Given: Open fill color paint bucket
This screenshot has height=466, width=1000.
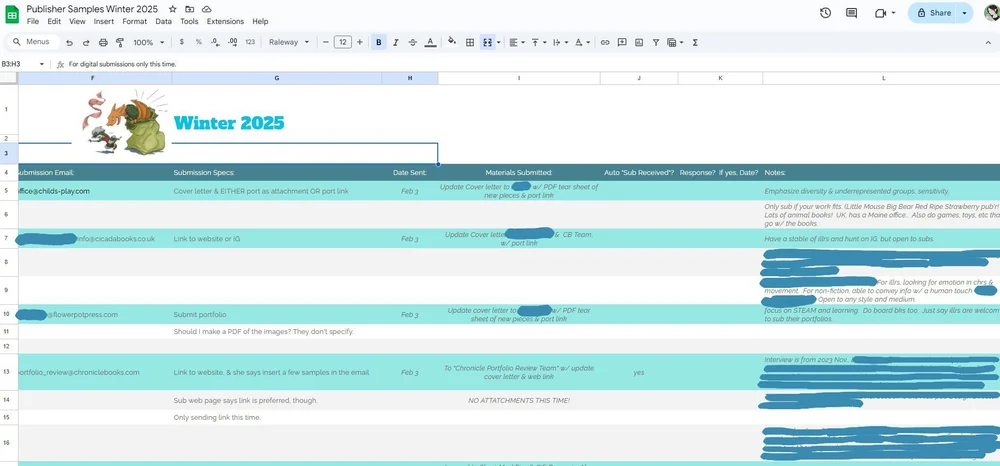Looking at the screenshot, I should 452,42.
